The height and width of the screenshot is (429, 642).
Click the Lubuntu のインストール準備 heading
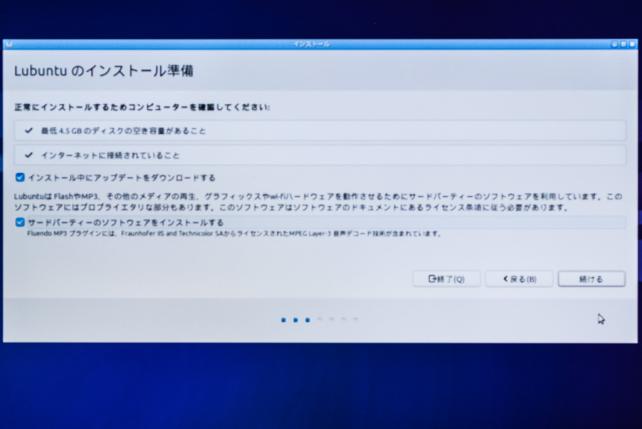104,71
